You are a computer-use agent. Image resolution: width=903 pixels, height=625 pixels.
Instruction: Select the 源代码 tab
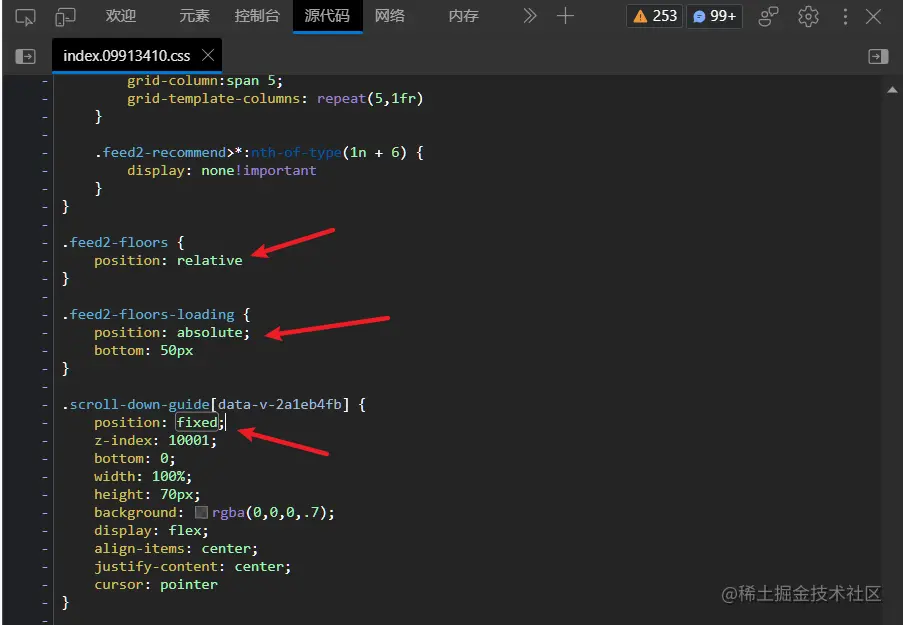click(327, 16)
